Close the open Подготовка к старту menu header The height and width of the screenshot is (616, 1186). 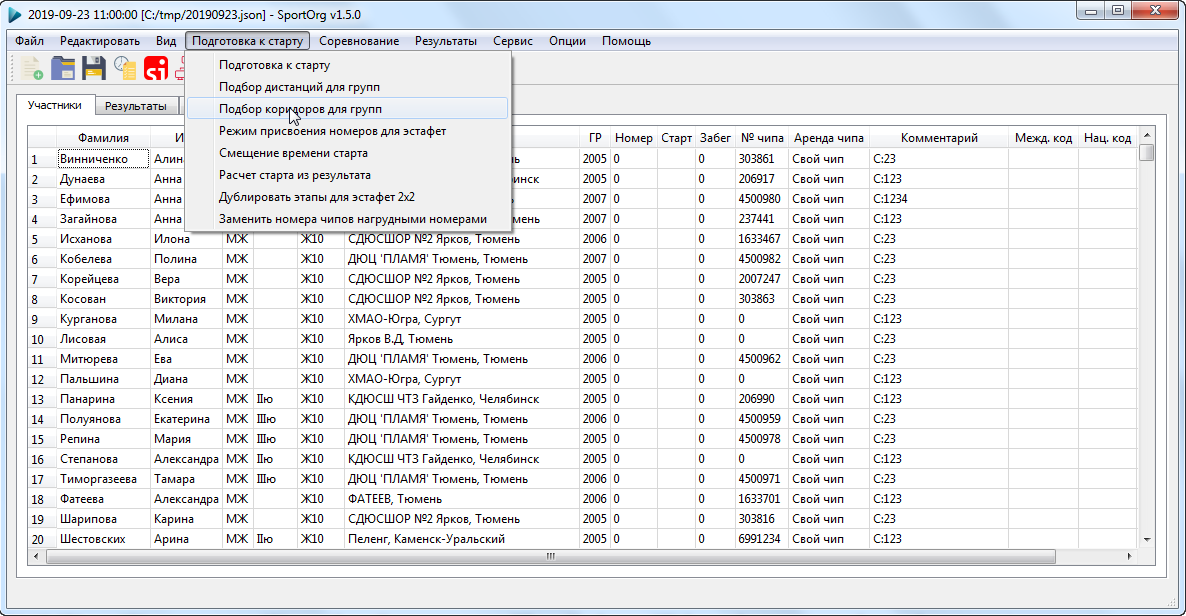coord(247,41)
